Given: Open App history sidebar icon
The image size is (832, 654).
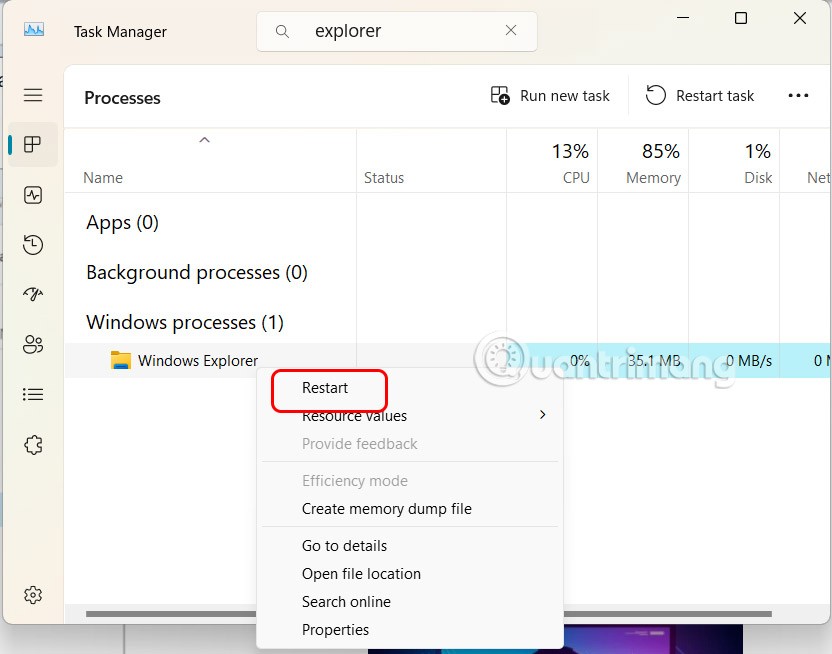Looking at the screenshot, I should tap(33, 245).
